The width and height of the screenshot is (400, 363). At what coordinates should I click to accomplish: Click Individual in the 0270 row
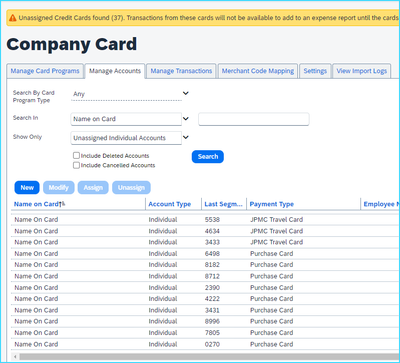pyautogui.click(x=163, y=344)
